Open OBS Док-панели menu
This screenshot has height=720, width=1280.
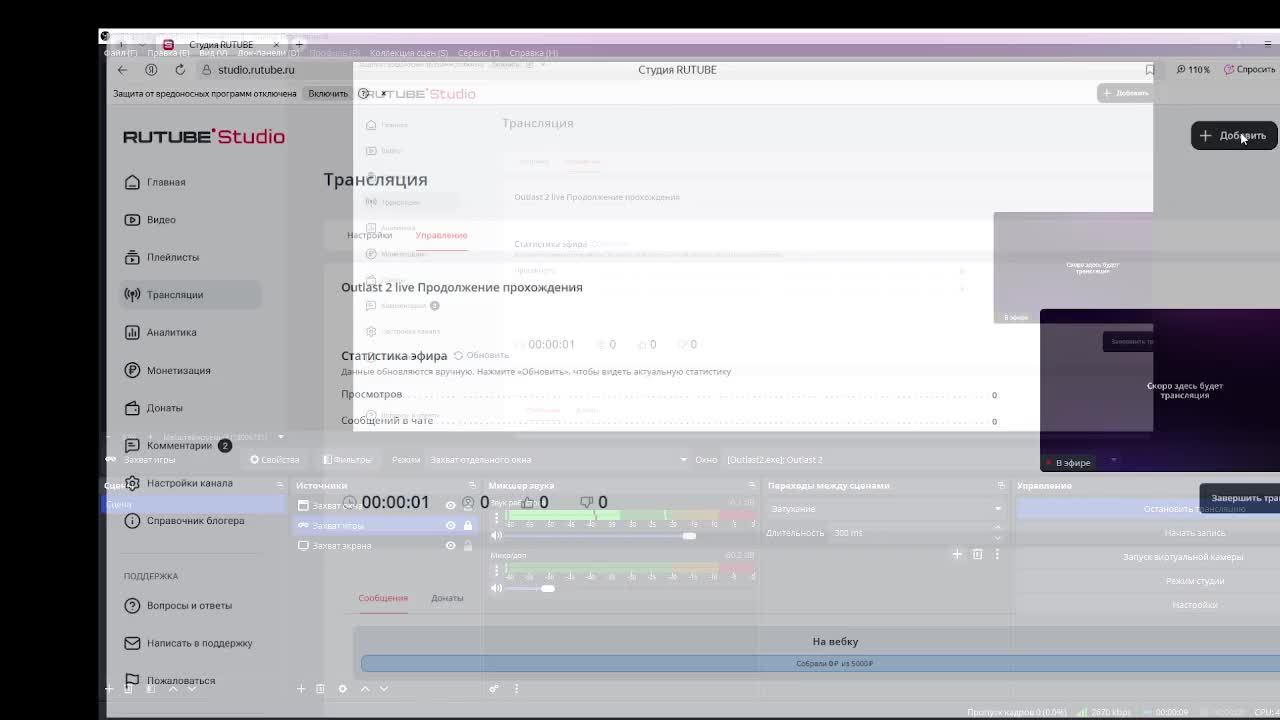268,53
